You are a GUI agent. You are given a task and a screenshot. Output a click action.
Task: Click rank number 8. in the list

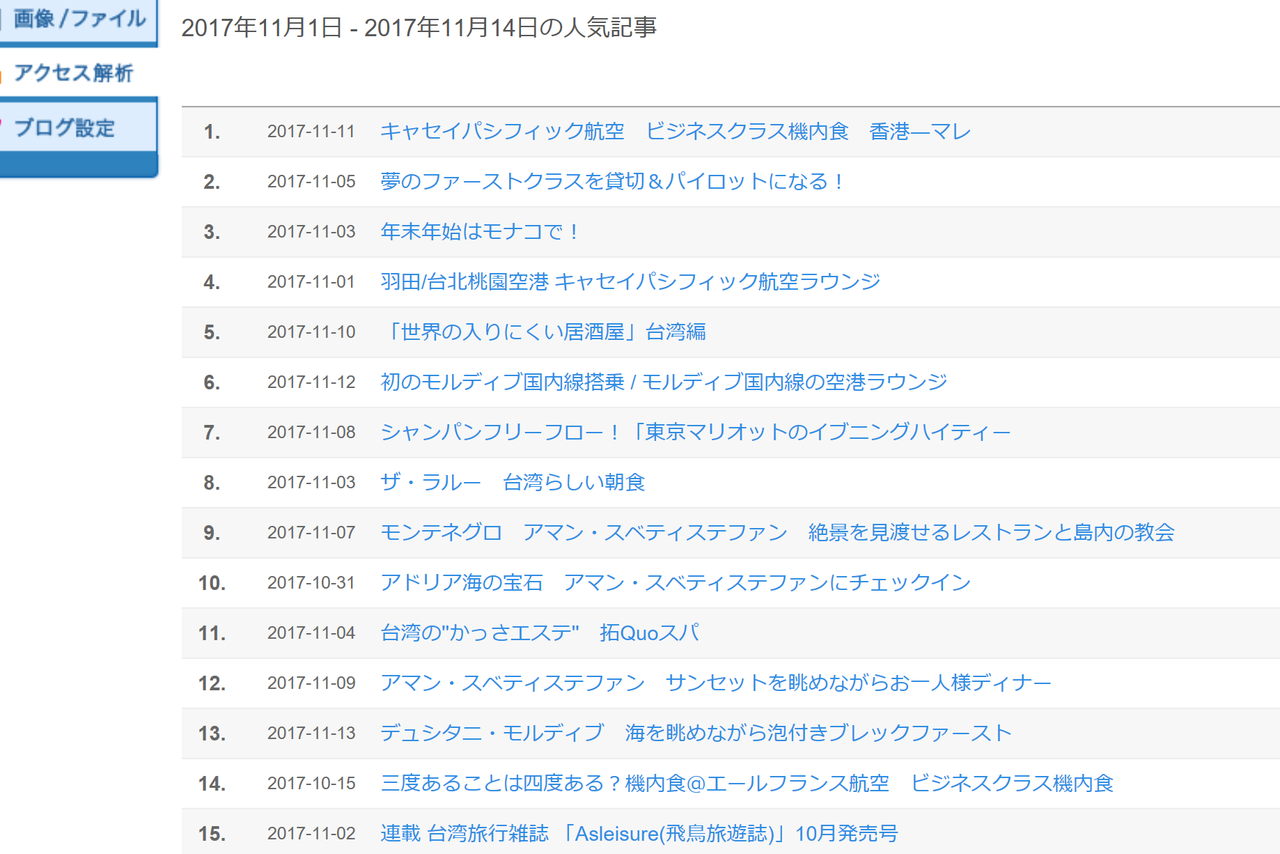tap(211, 482)
